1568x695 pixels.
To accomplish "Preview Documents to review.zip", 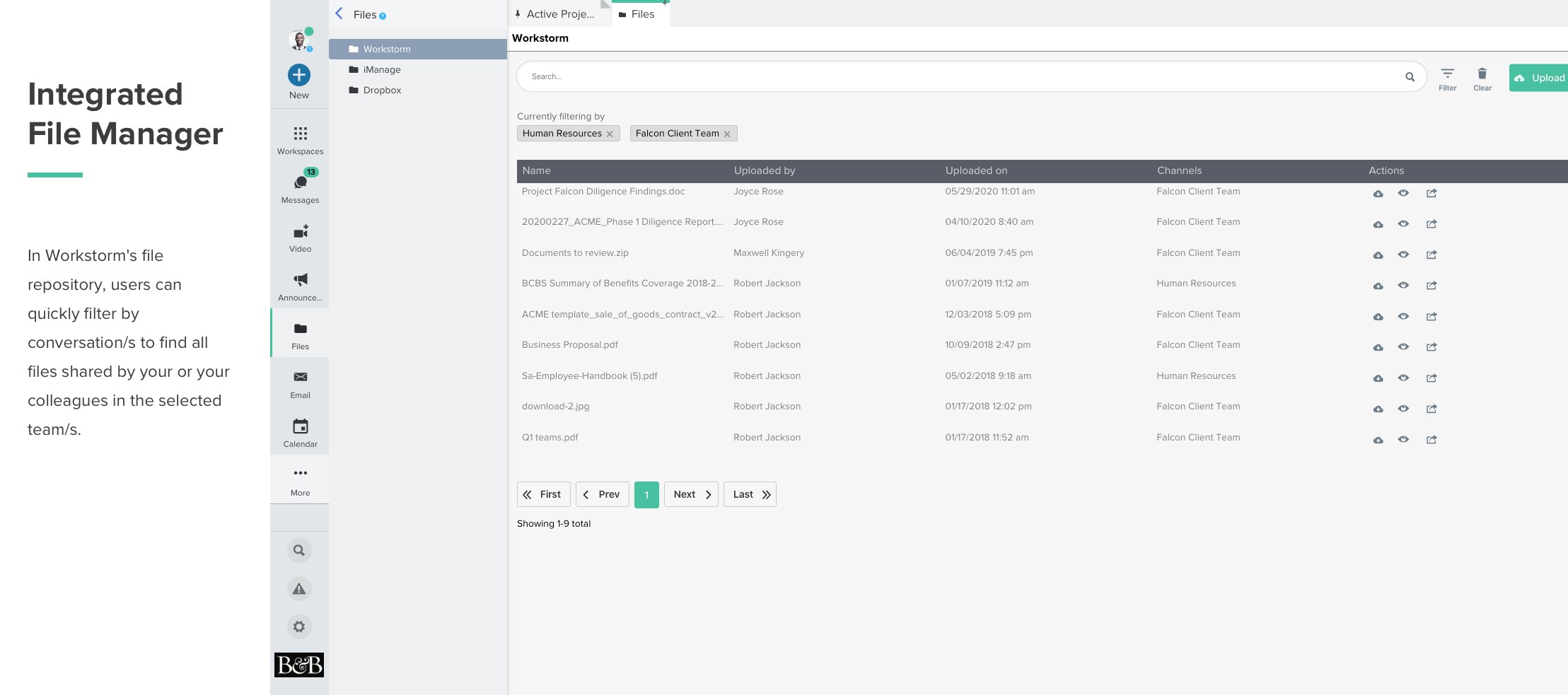I will coord(1403,255).
